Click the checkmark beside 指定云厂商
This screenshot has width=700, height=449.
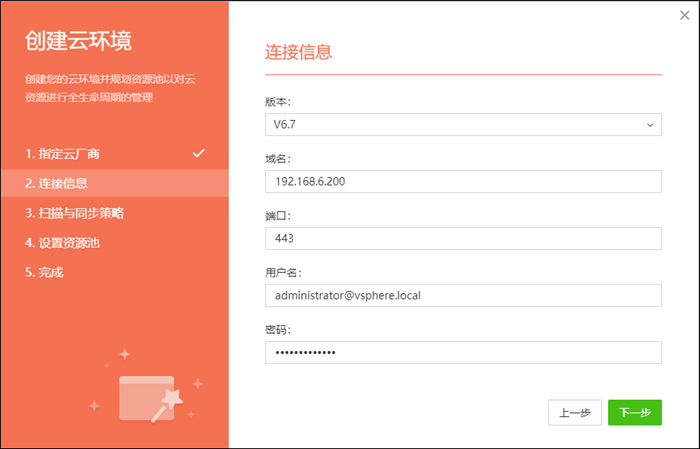(x=199, y=153)
